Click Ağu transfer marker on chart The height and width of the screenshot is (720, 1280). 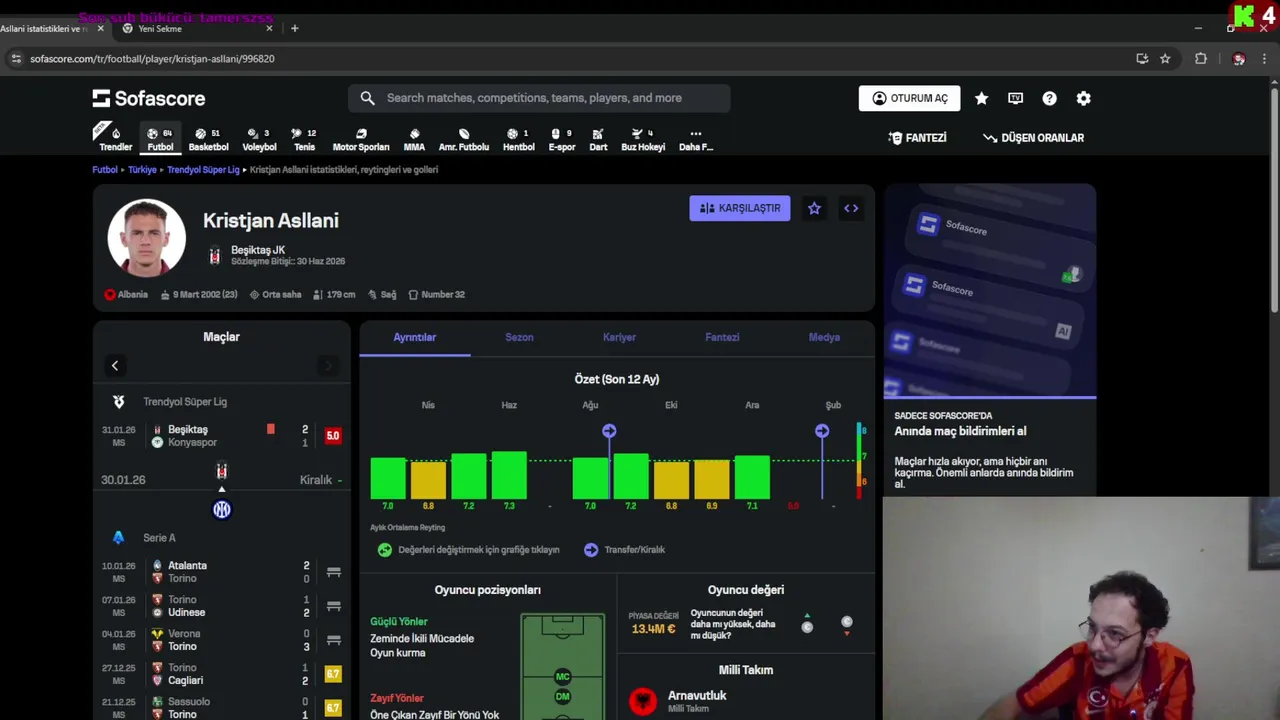tap(609, 431)
